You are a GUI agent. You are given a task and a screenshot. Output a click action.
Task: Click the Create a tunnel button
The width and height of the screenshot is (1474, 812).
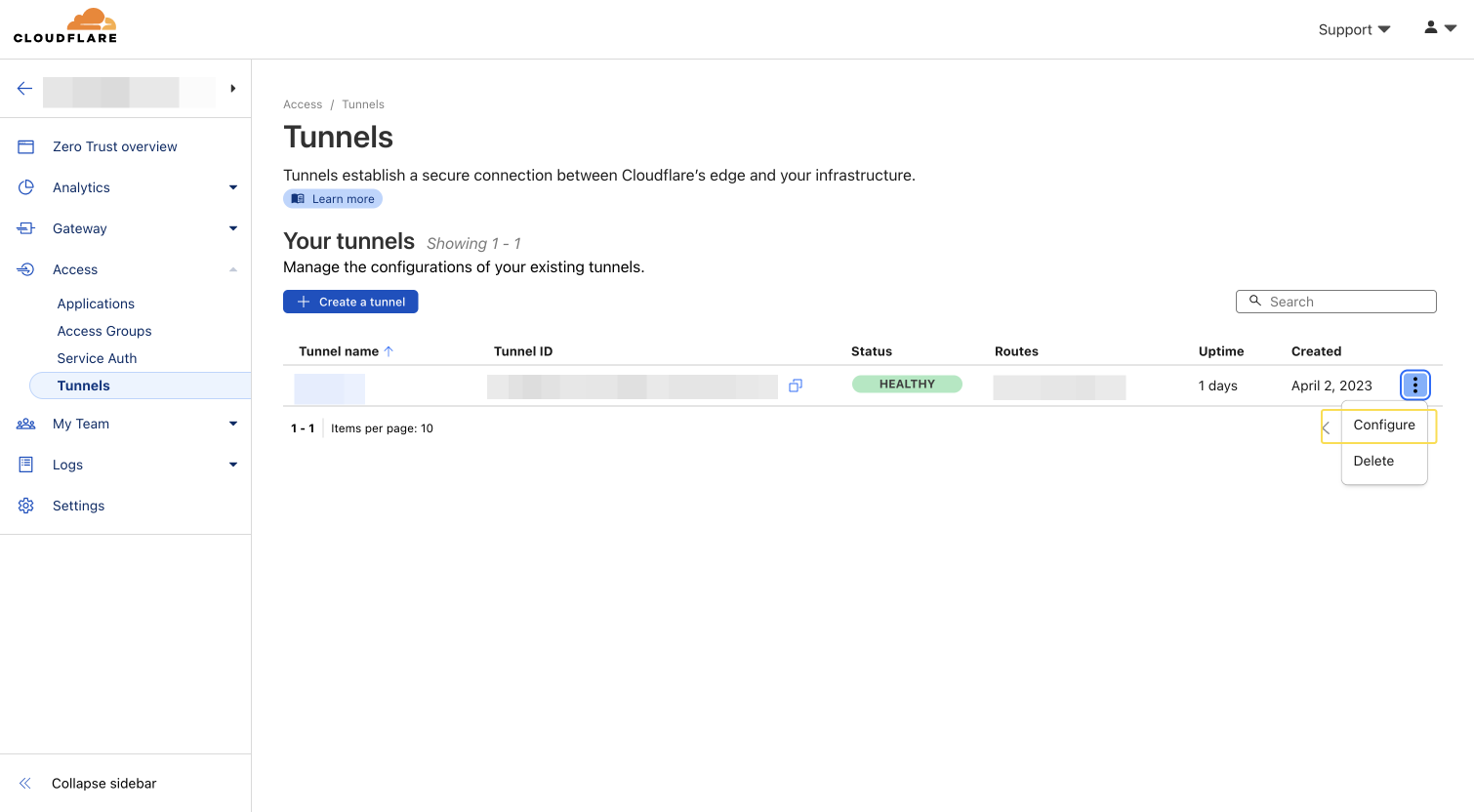[x=350, y=302]
